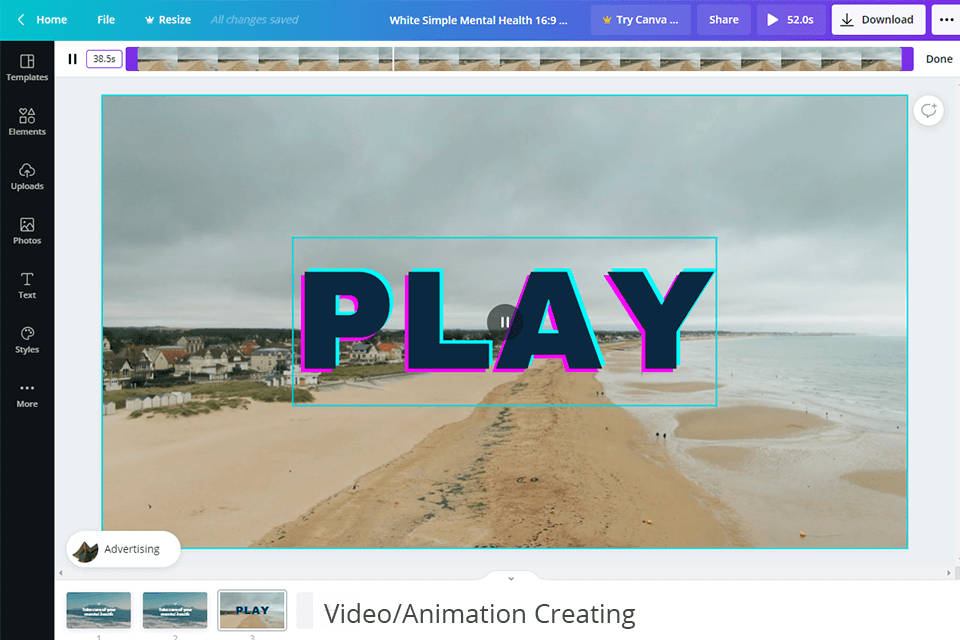
Task: Click the left purple trim handle
Action: (x=132, y=59)
